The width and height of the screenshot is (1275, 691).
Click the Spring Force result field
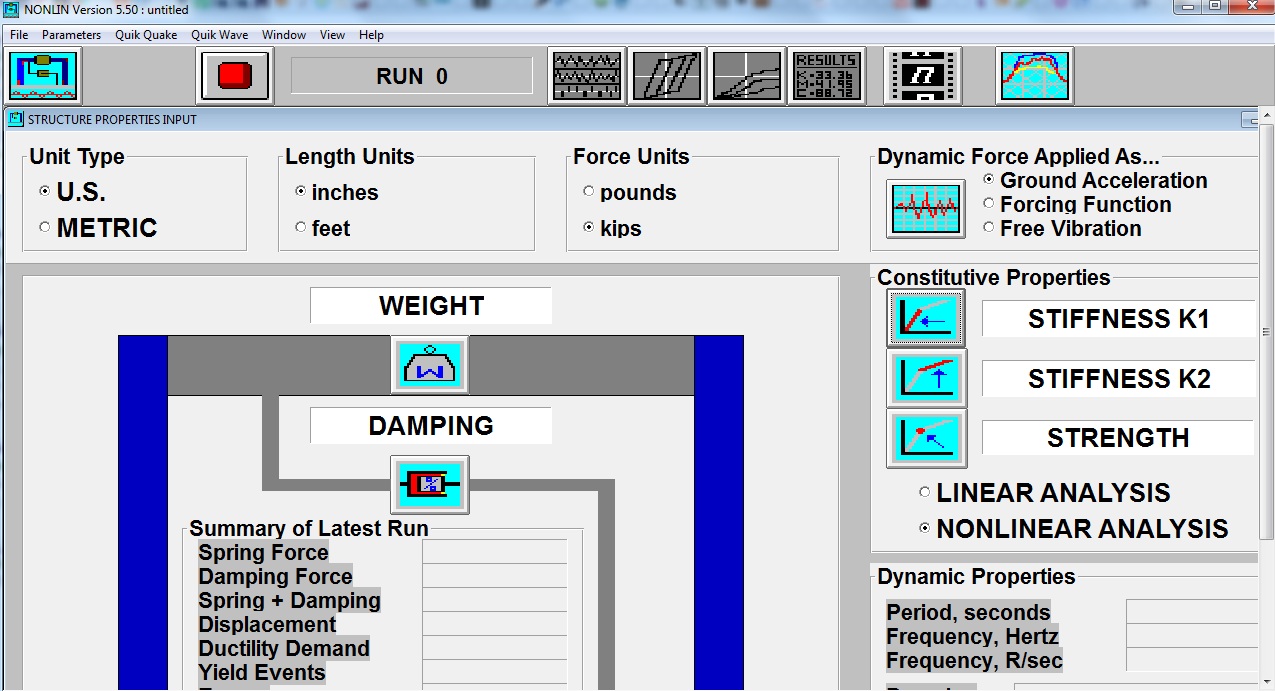point(494,552)
